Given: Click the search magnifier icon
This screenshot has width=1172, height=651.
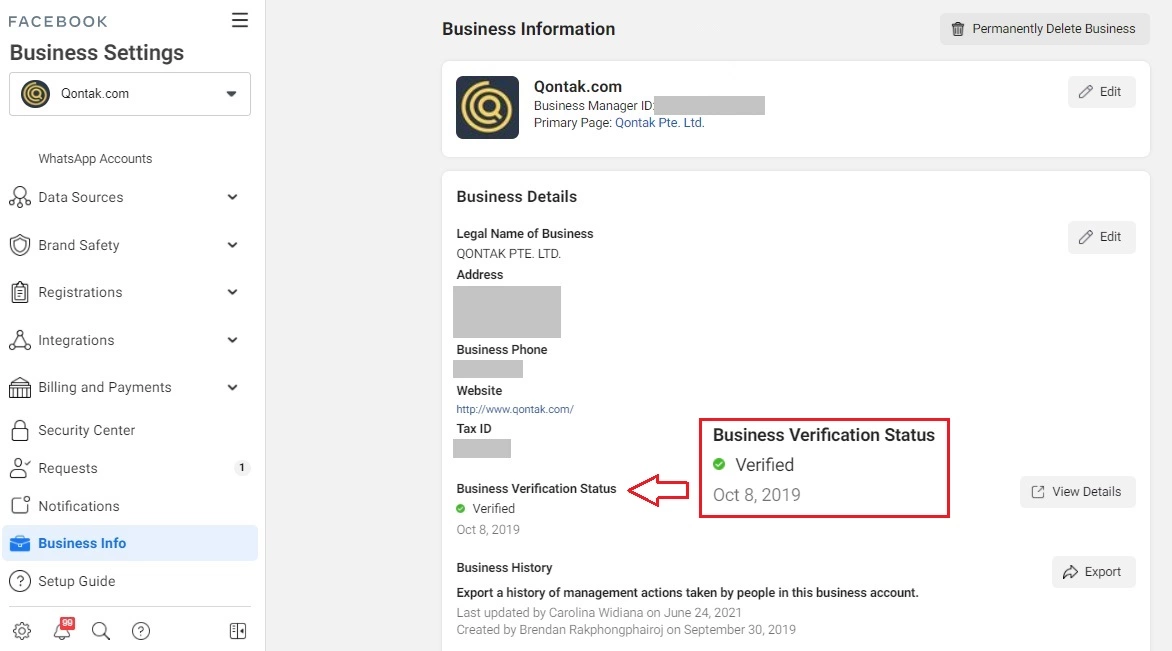Looking at the screenshot, I should pos(101,631).
